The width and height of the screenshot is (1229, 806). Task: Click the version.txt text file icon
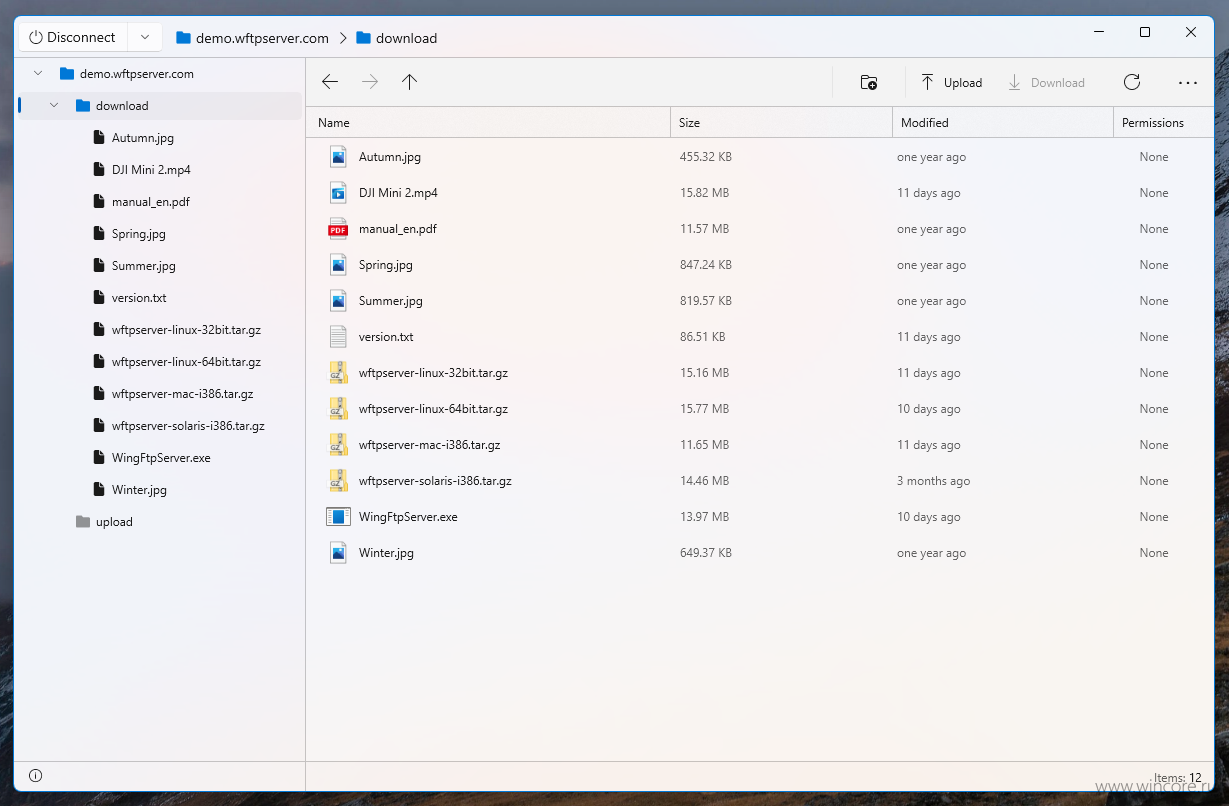(338, 337)
